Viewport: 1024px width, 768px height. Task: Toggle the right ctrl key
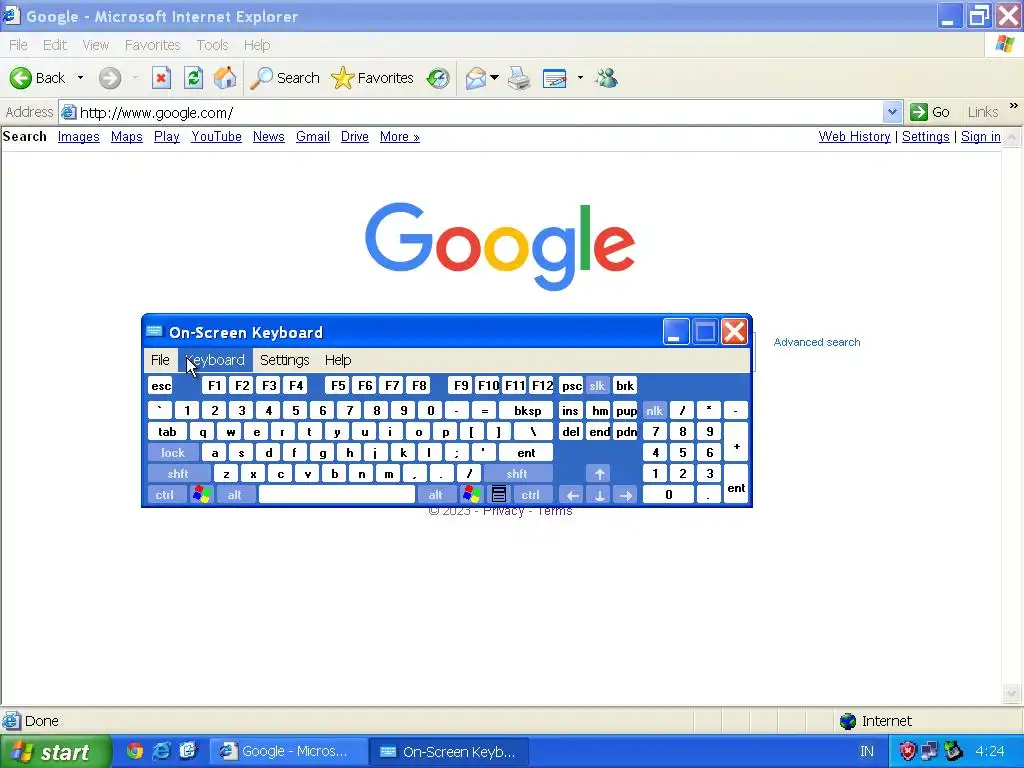(531, 494)
